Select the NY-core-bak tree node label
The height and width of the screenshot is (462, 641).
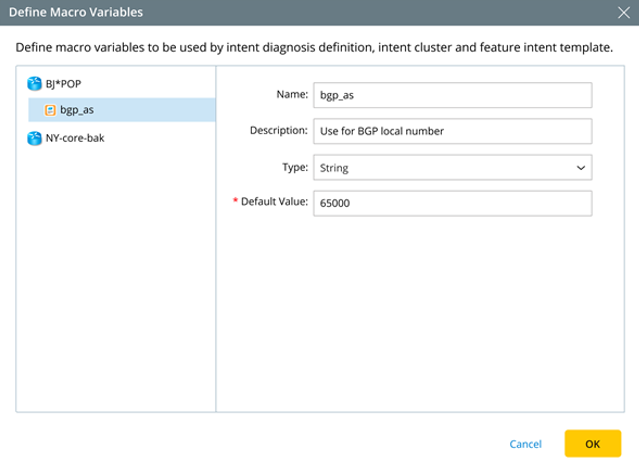[75, 138]
